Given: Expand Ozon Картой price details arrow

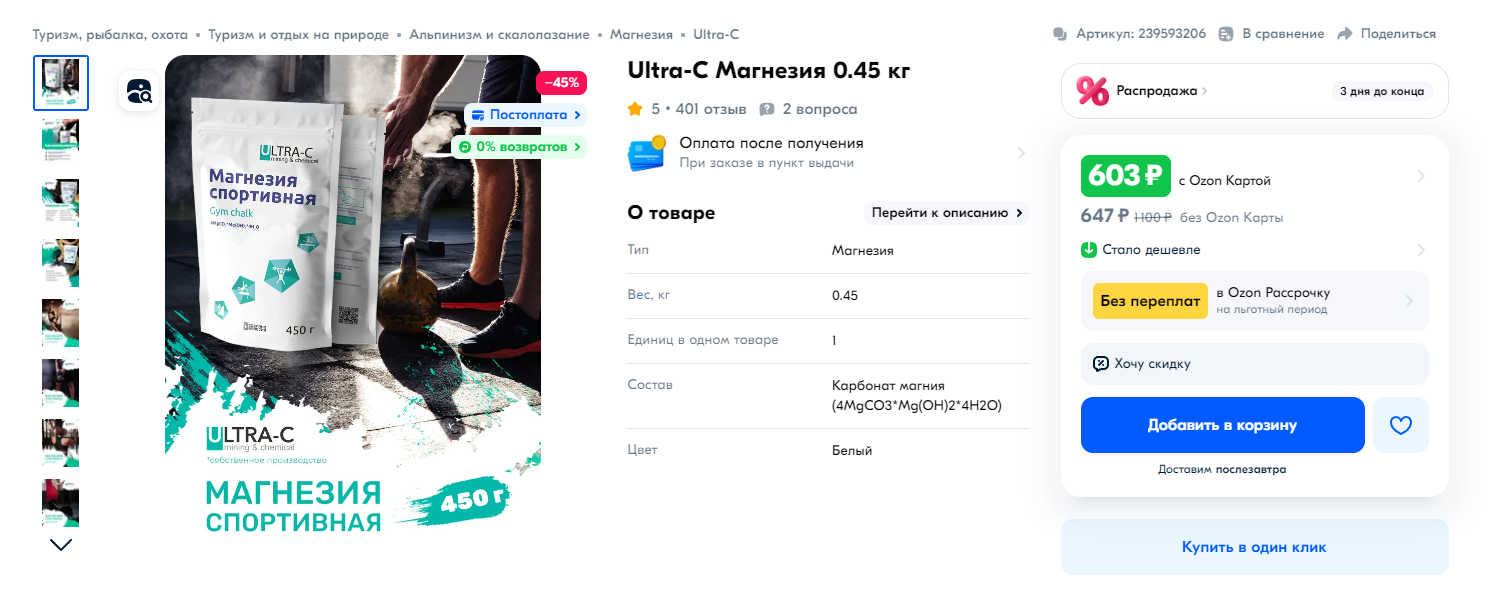Looking at the screenshot, I should click(1421, 177).
